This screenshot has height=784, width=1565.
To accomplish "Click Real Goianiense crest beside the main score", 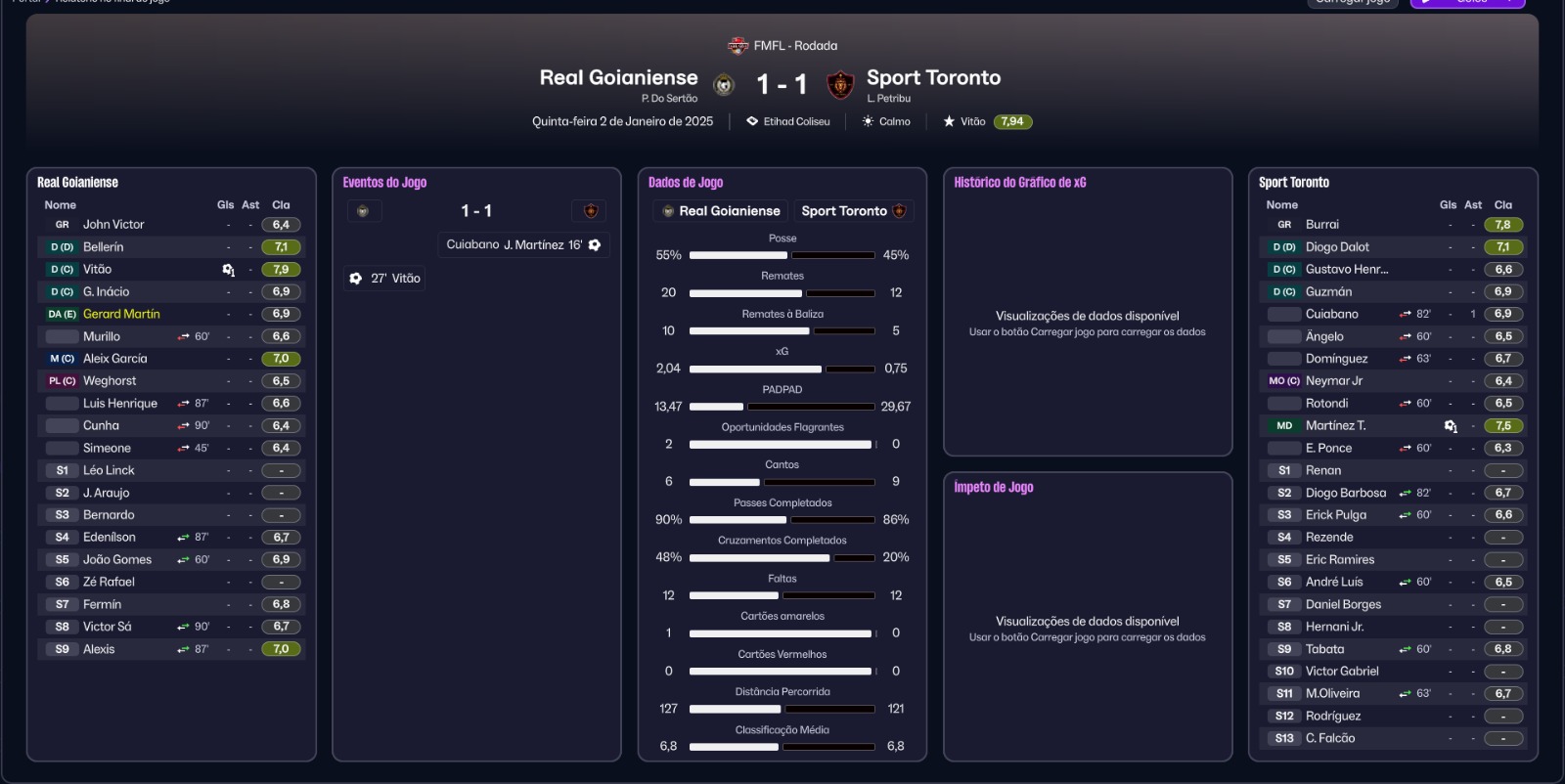I will [724, 85].
